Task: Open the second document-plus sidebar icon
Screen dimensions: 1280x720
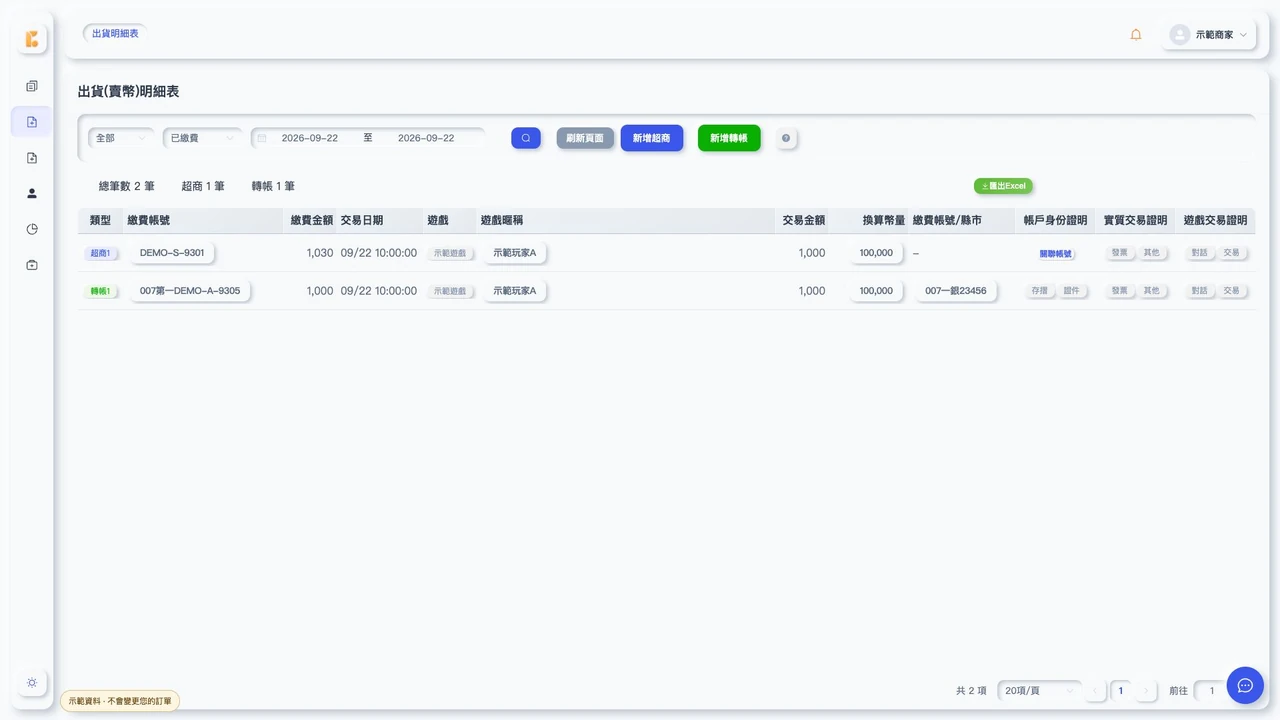Action: click(x=32, y=158)
